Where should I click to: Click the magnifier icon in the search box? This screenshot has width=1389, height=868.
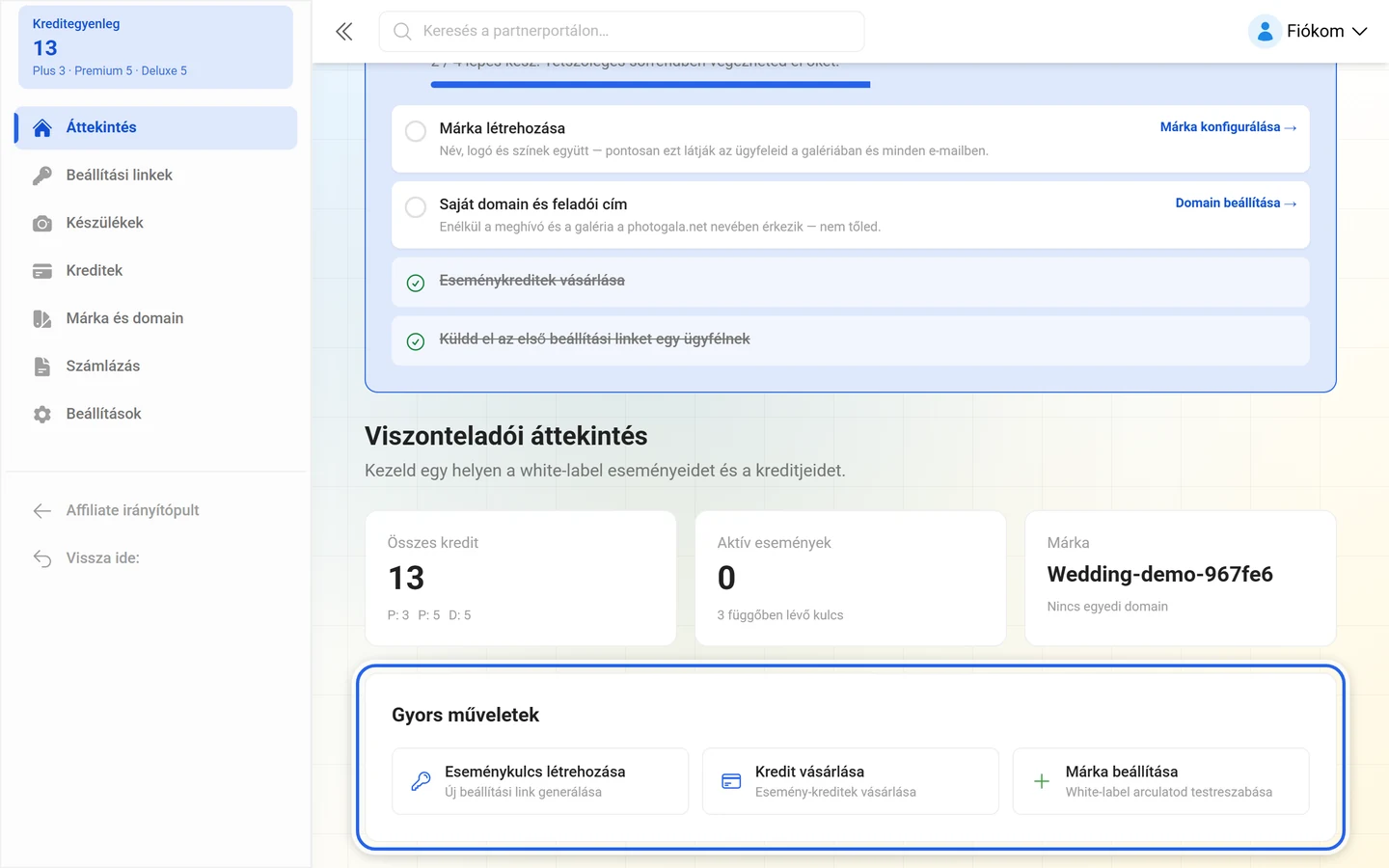pyautogui.click(x=402, y=32)
